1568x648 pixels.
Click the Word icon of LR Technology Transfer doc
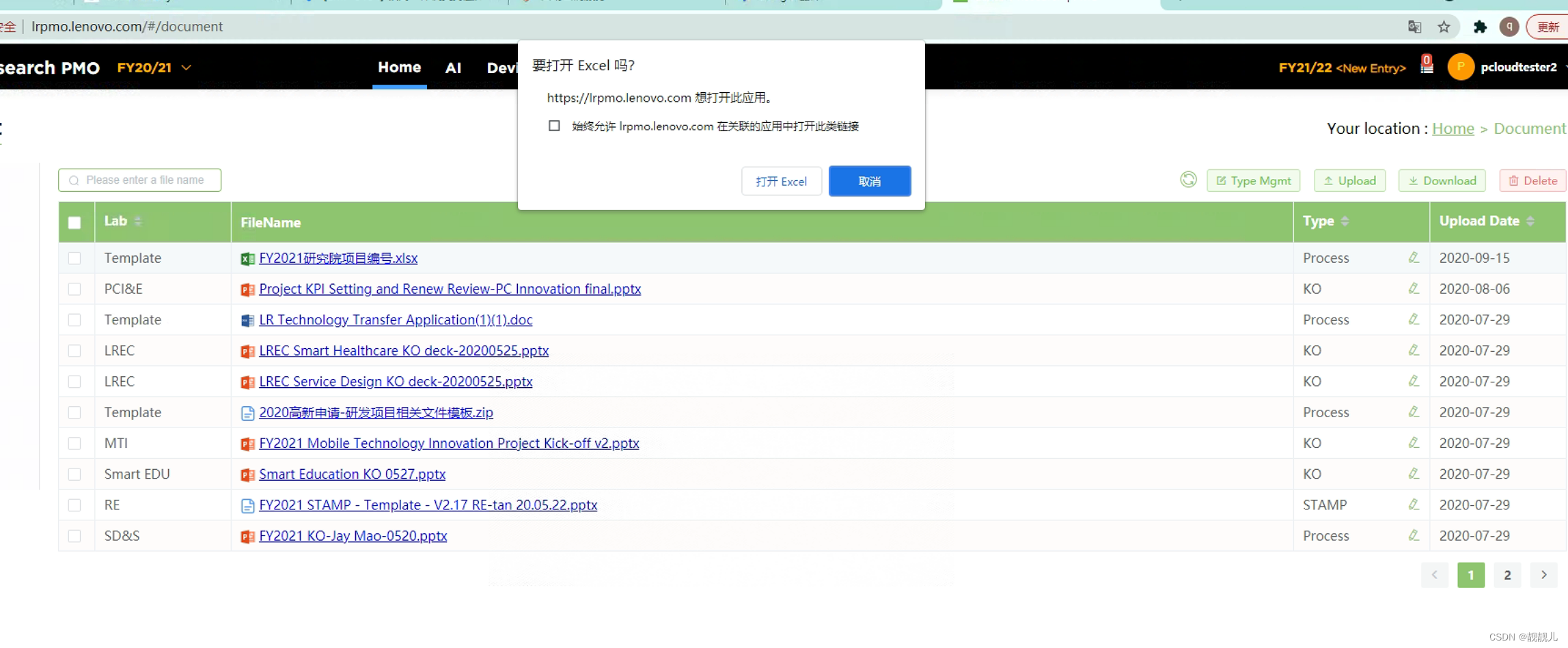pyautogui.click(x=247, y=320)
